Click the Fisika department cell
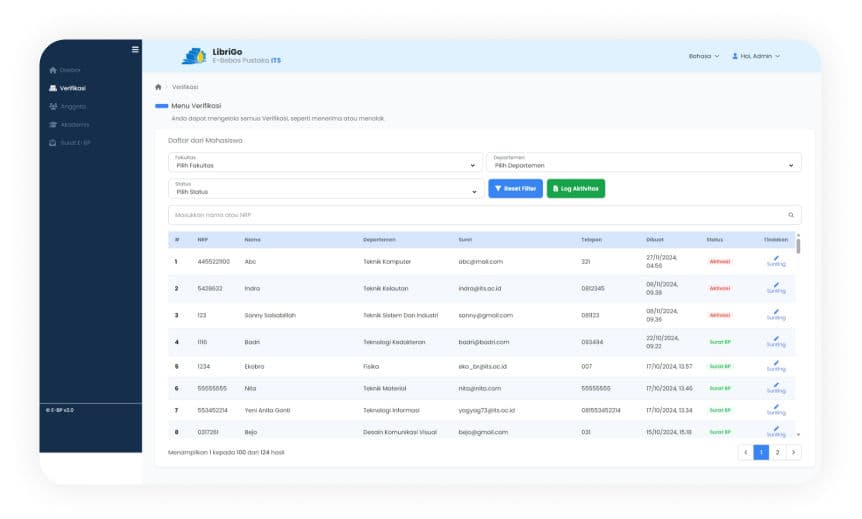 [371, 367]
